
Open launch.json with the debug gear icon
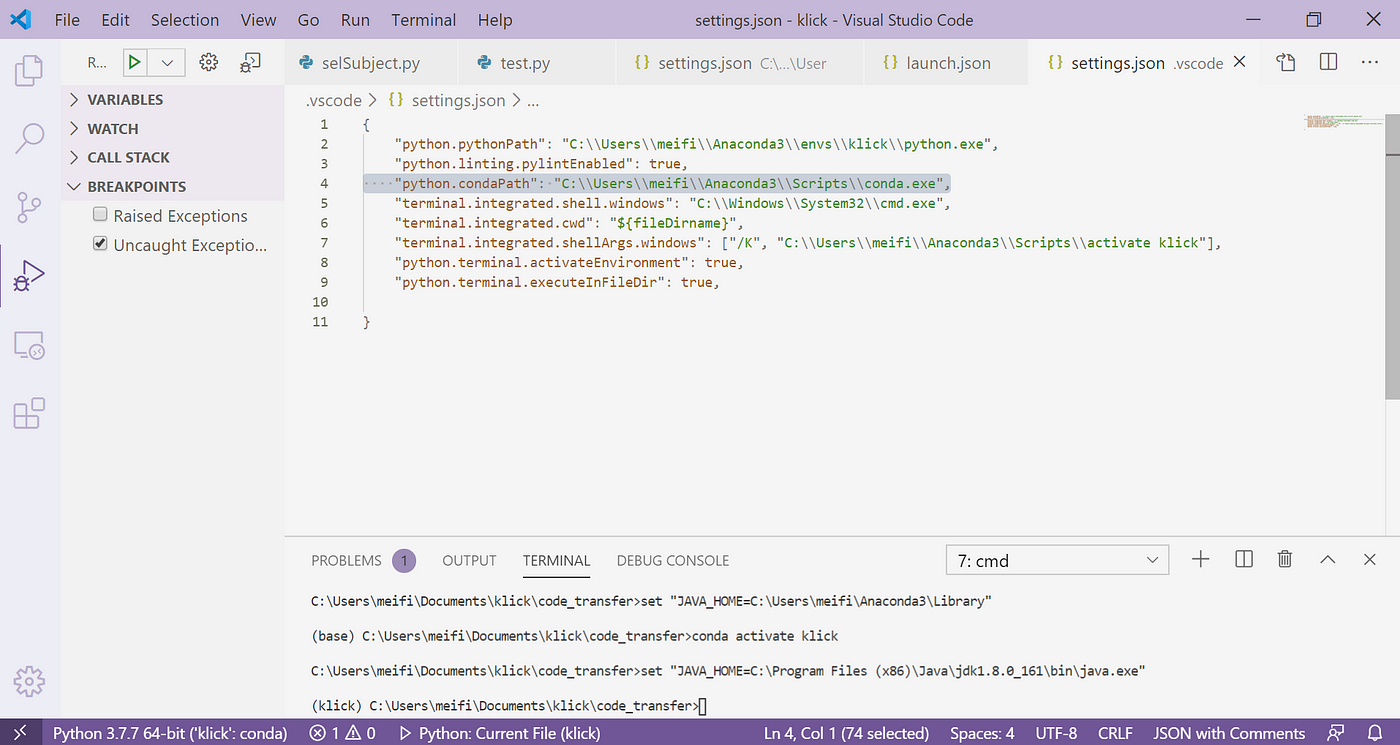click(x=208, y=63)
